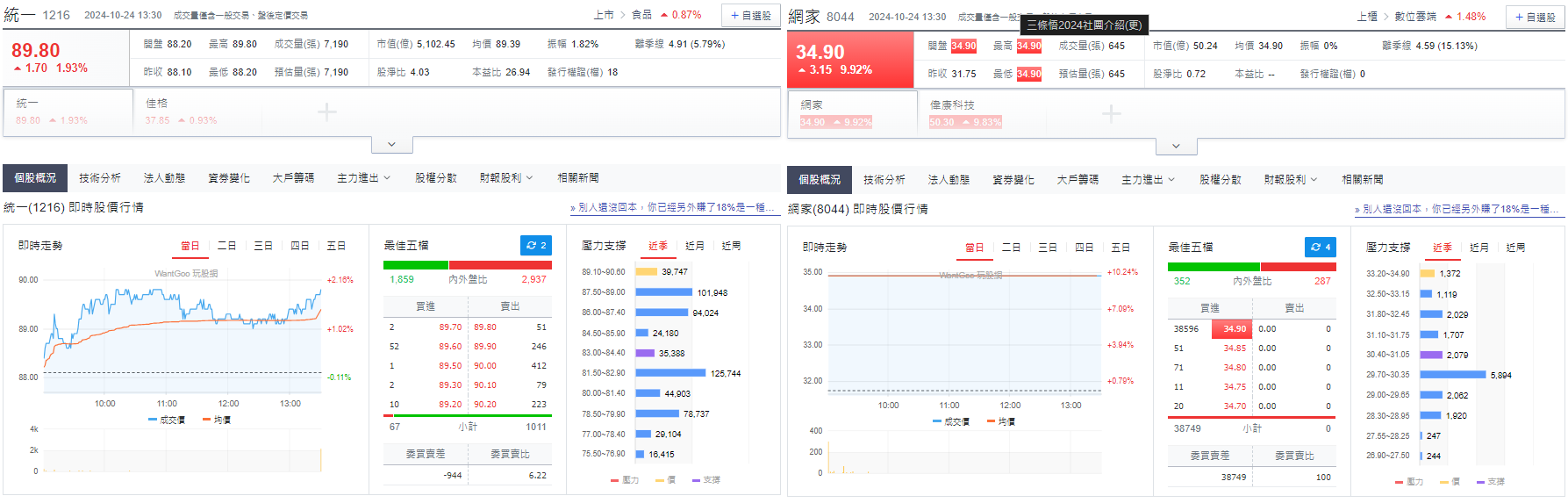The width and height of the screenshot is (1568, 503).
Task: View 相關新聞 tab for 網家
Action: pos(1363,179)
